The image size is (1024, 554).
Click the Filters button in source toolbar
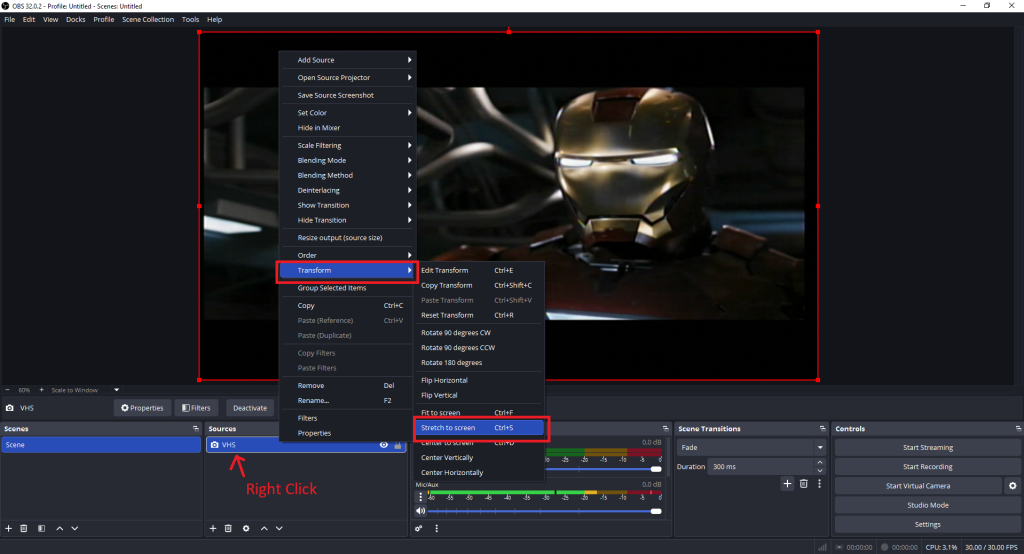point(196,408)
